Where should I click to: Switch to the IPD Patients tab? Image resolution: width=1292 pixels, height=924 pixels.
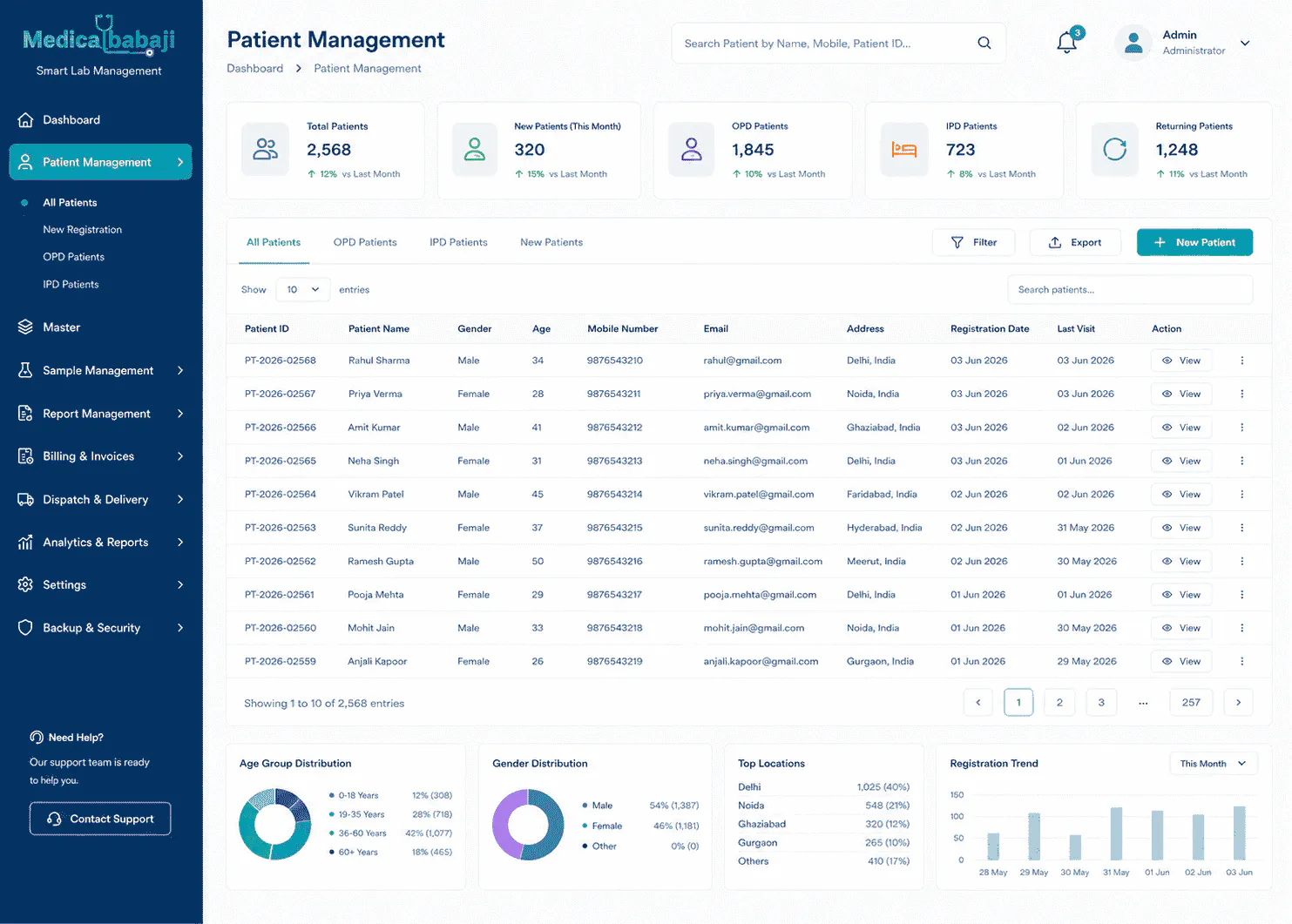point(458,242)
